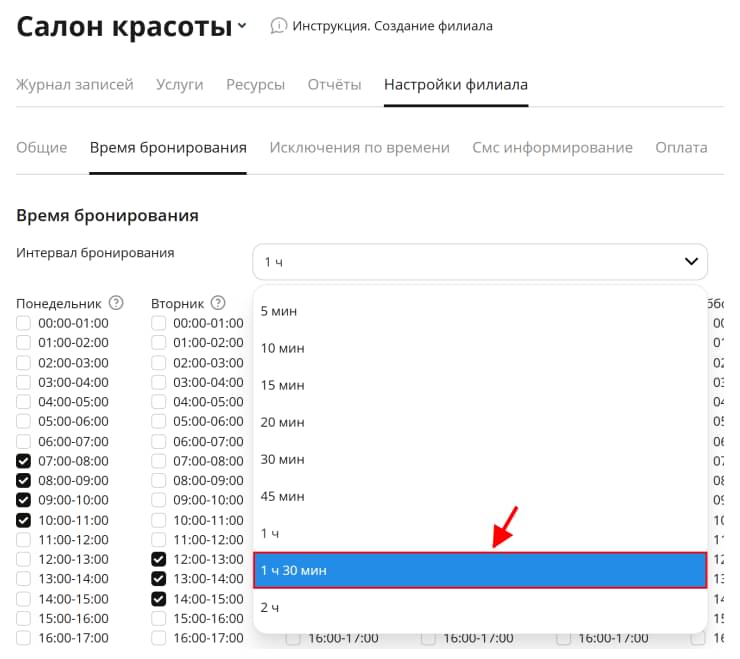
Task: Open the Салон красоты branch chevron
Action: [x=242, y=25]
